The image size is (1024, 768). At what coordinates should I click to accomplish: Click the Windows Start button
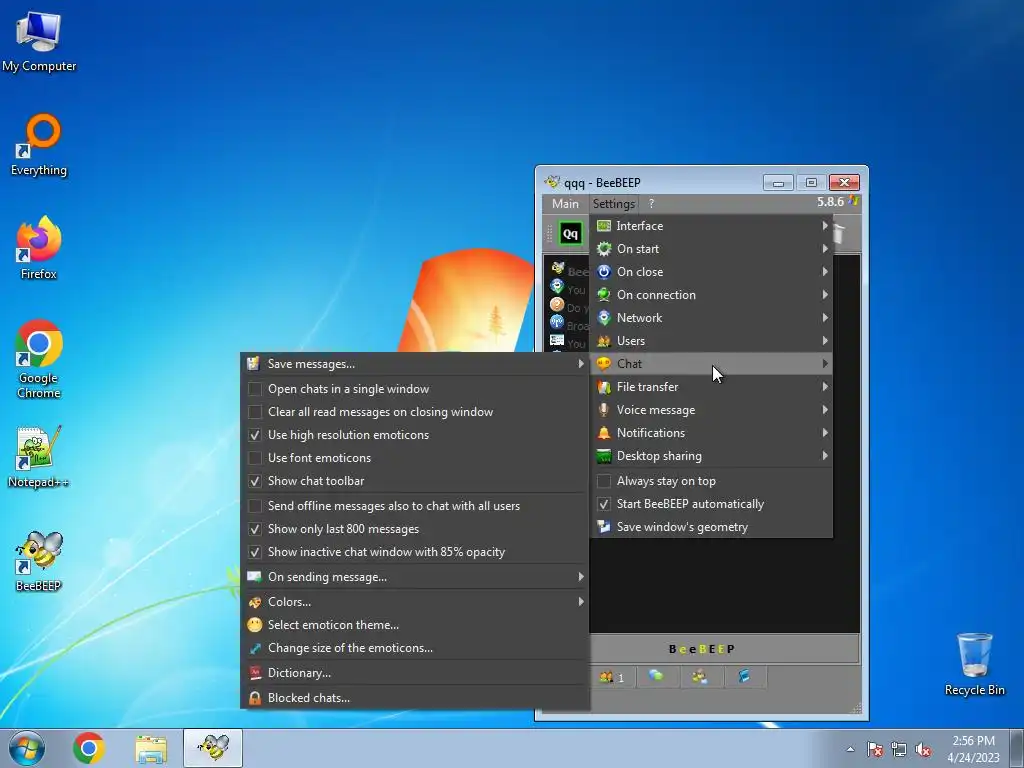pos(27,748)
